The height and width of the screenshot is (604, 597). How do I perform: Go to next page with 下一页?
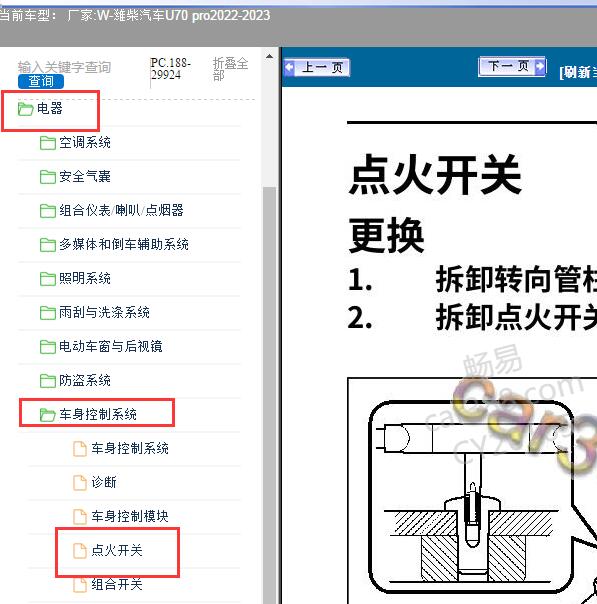(512, 66)
